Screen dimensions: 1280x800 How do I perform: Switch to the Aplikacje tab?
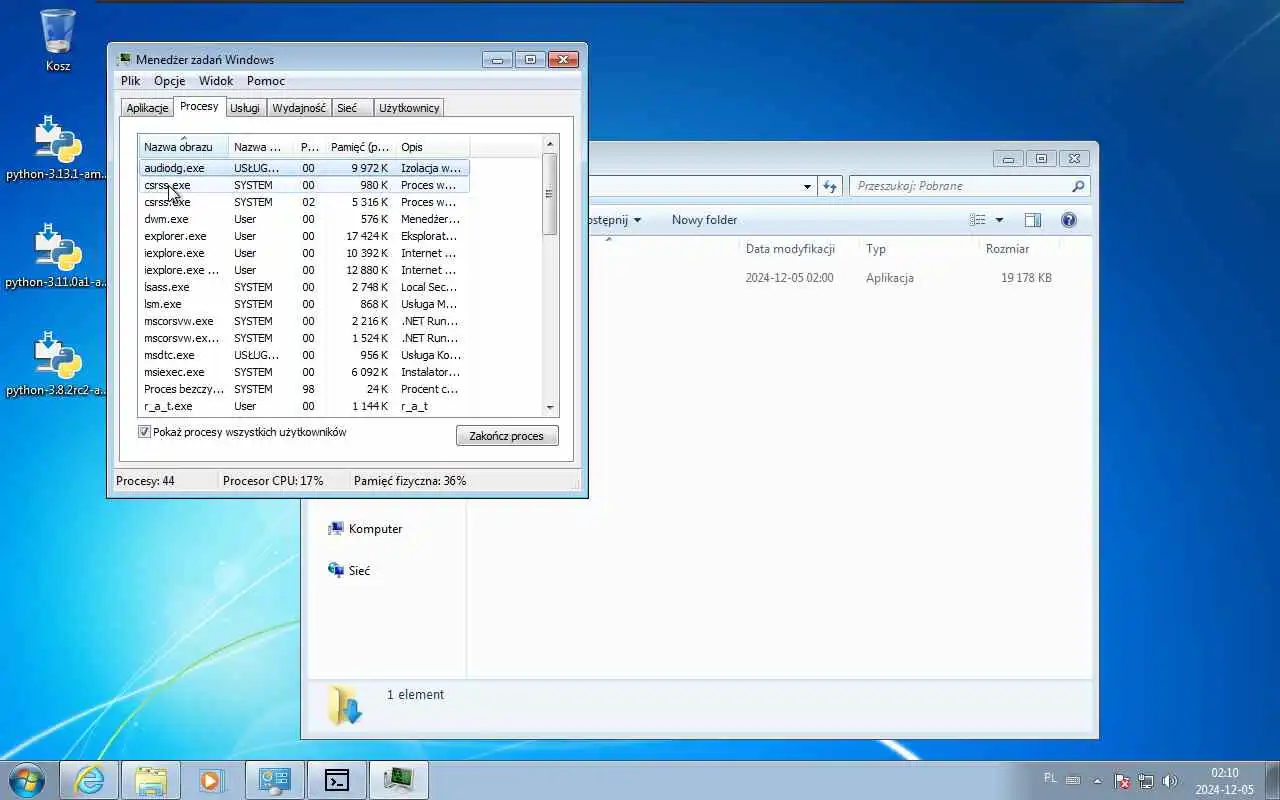pos(147,108)
